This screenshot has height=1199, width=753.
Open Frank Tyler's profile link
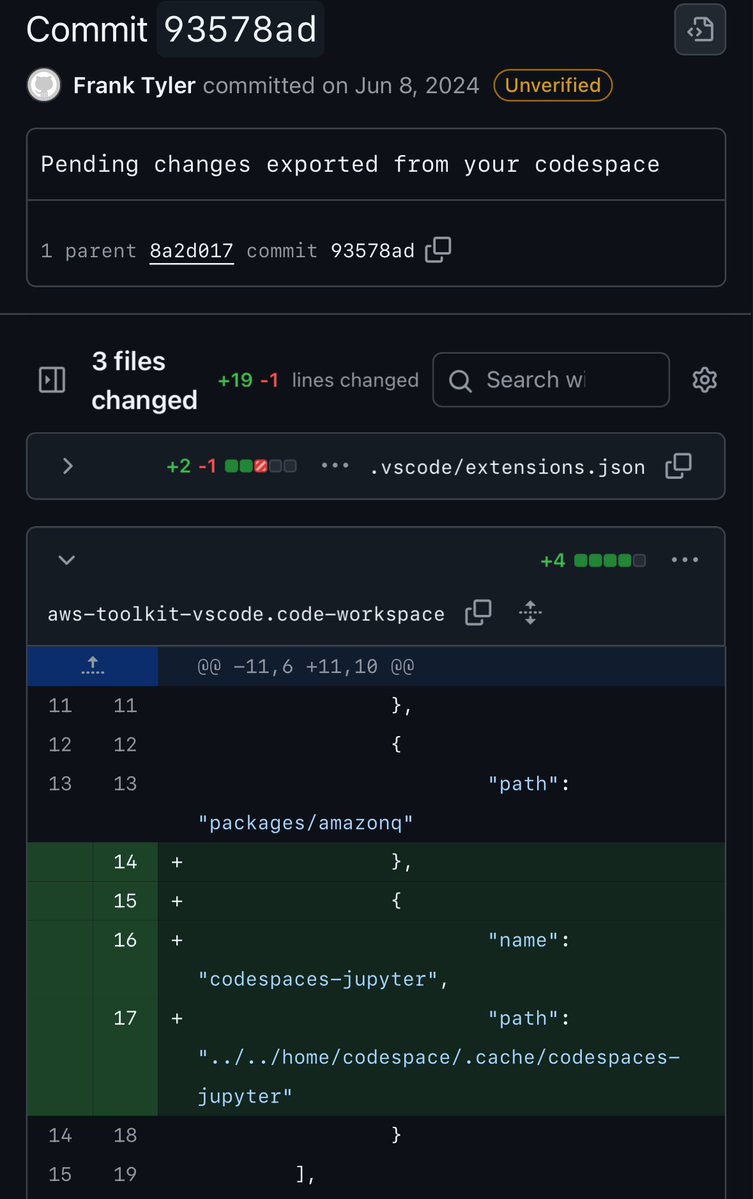click(134, 85)
